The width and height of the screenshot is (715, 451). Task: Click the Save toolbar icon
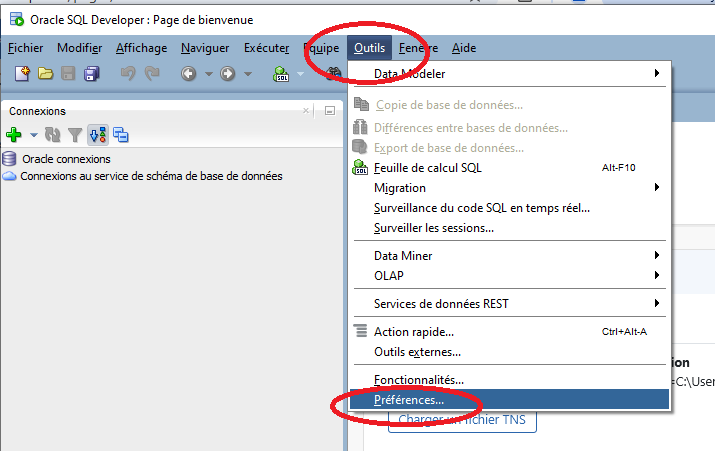click(68, 73)
